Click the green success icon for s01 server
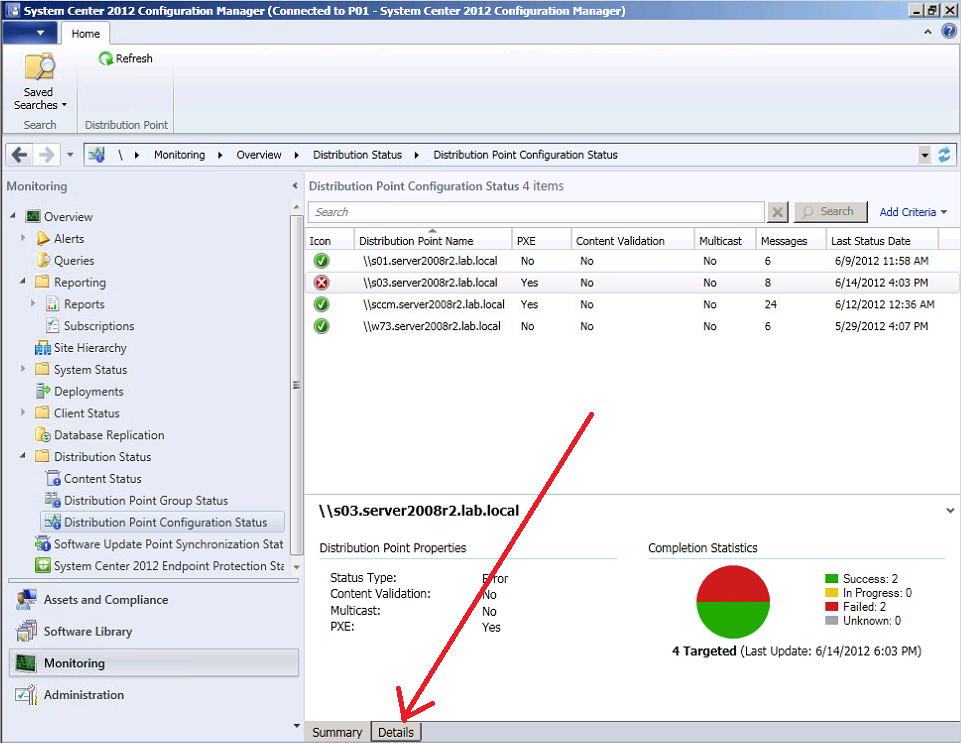This screenshot has height=743, width=961. (x=321, y=261)
